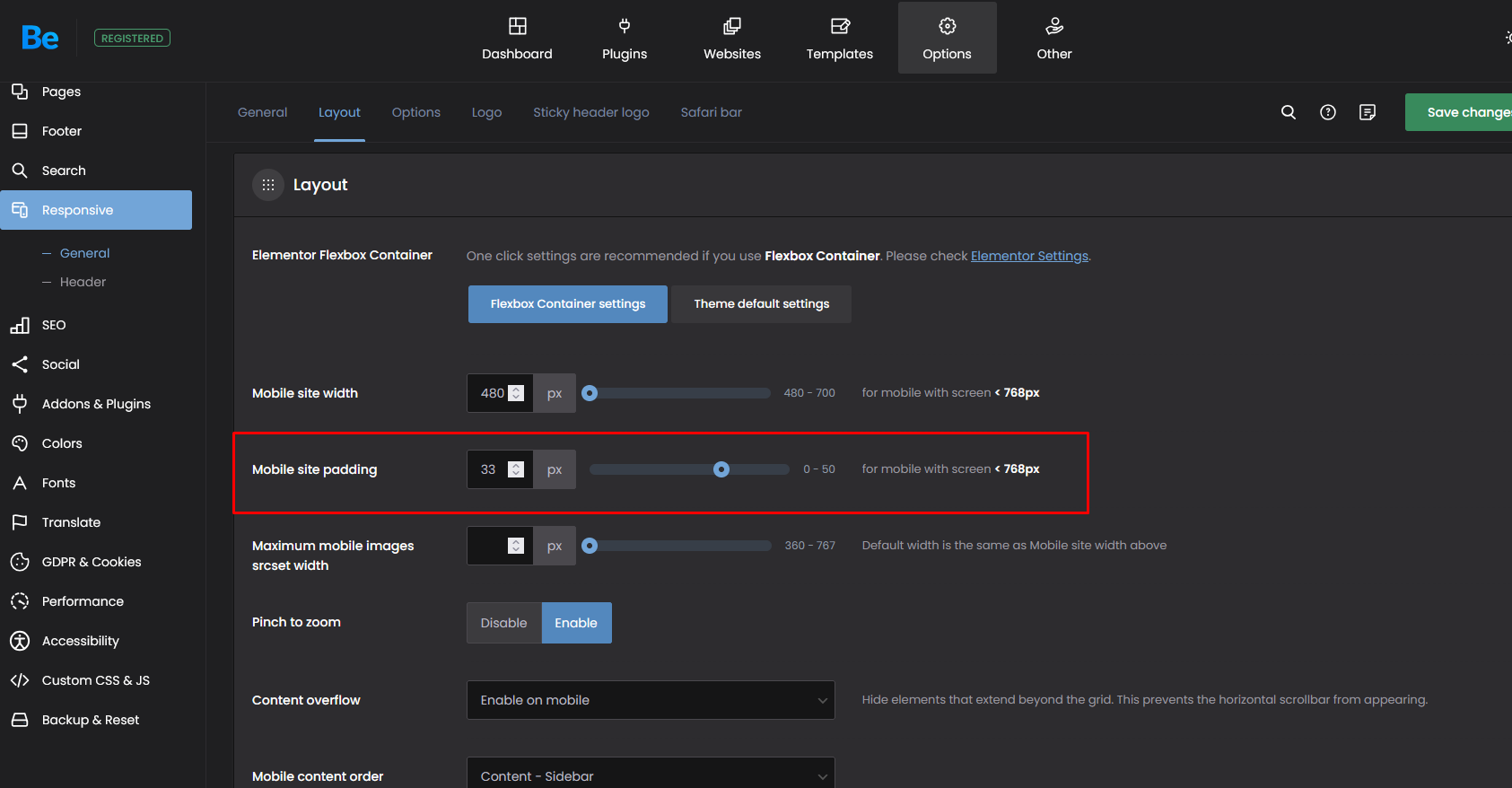
Task: Open the Dashboard section icon
Action: pos(518,26)
